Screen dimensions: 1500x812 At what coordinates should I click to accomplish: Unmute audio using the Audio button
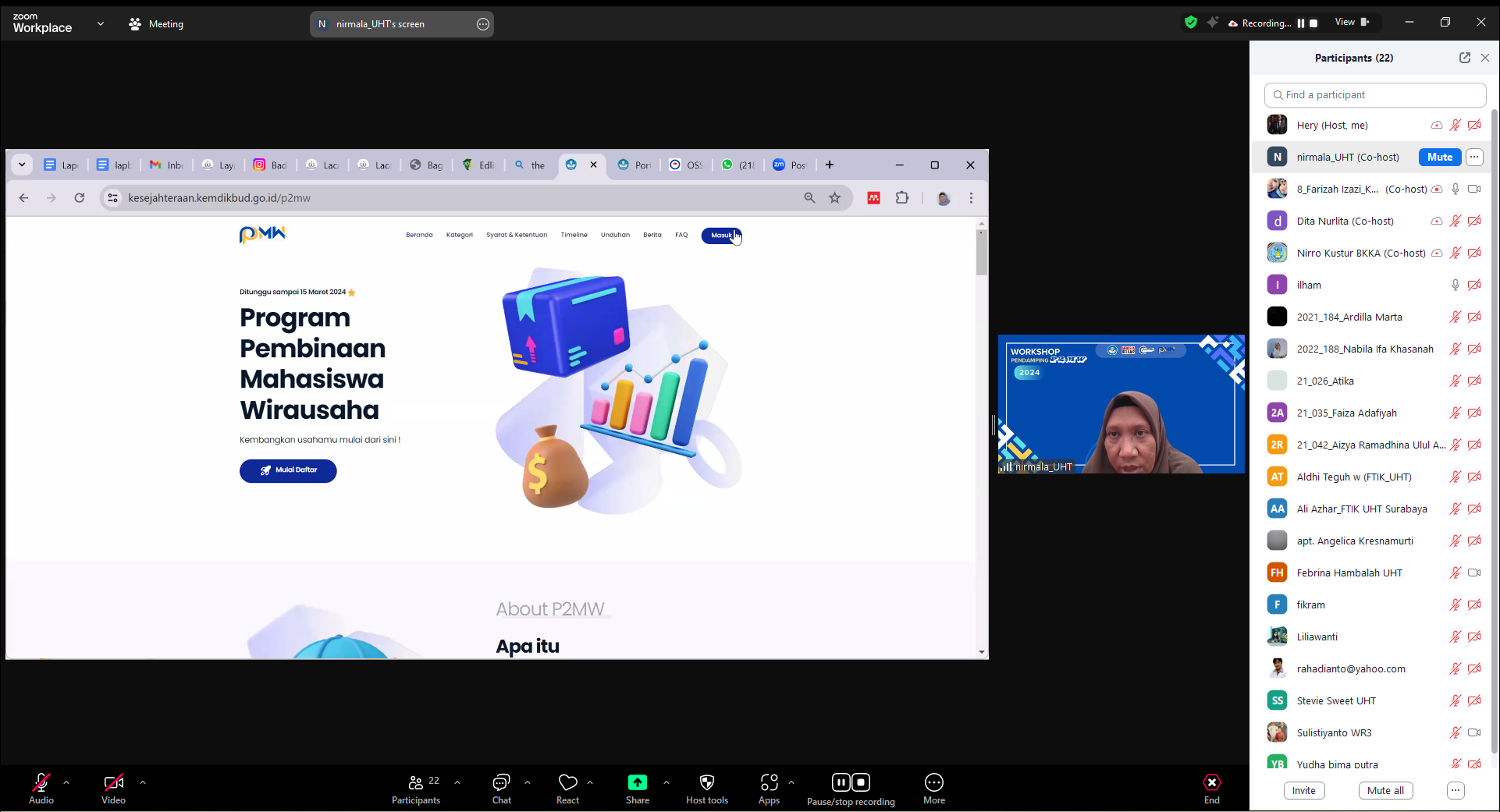pos(41,783)
